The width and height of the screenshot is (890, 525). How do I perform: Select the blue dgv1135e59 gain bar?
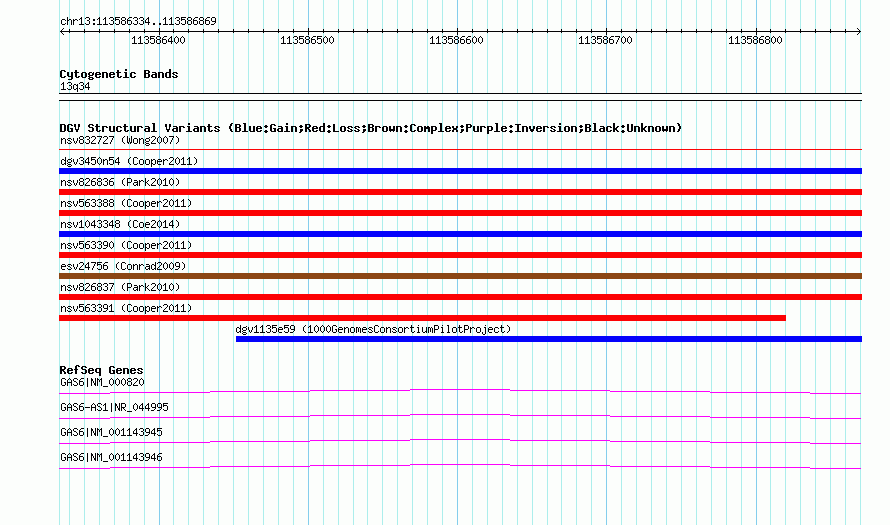pos(549,339)
